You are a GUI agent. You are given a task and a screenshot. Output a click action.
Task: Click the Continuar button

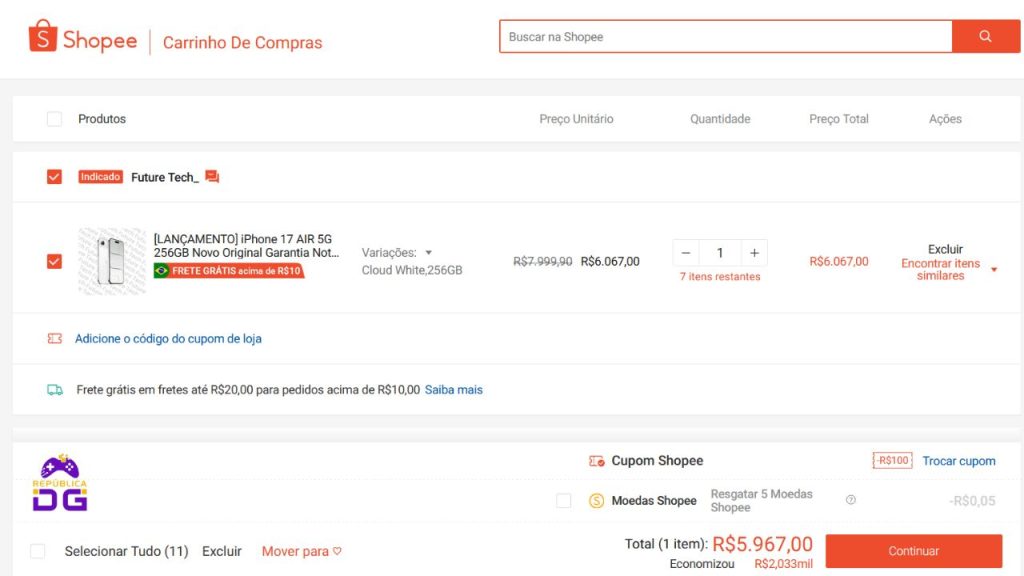913,551
